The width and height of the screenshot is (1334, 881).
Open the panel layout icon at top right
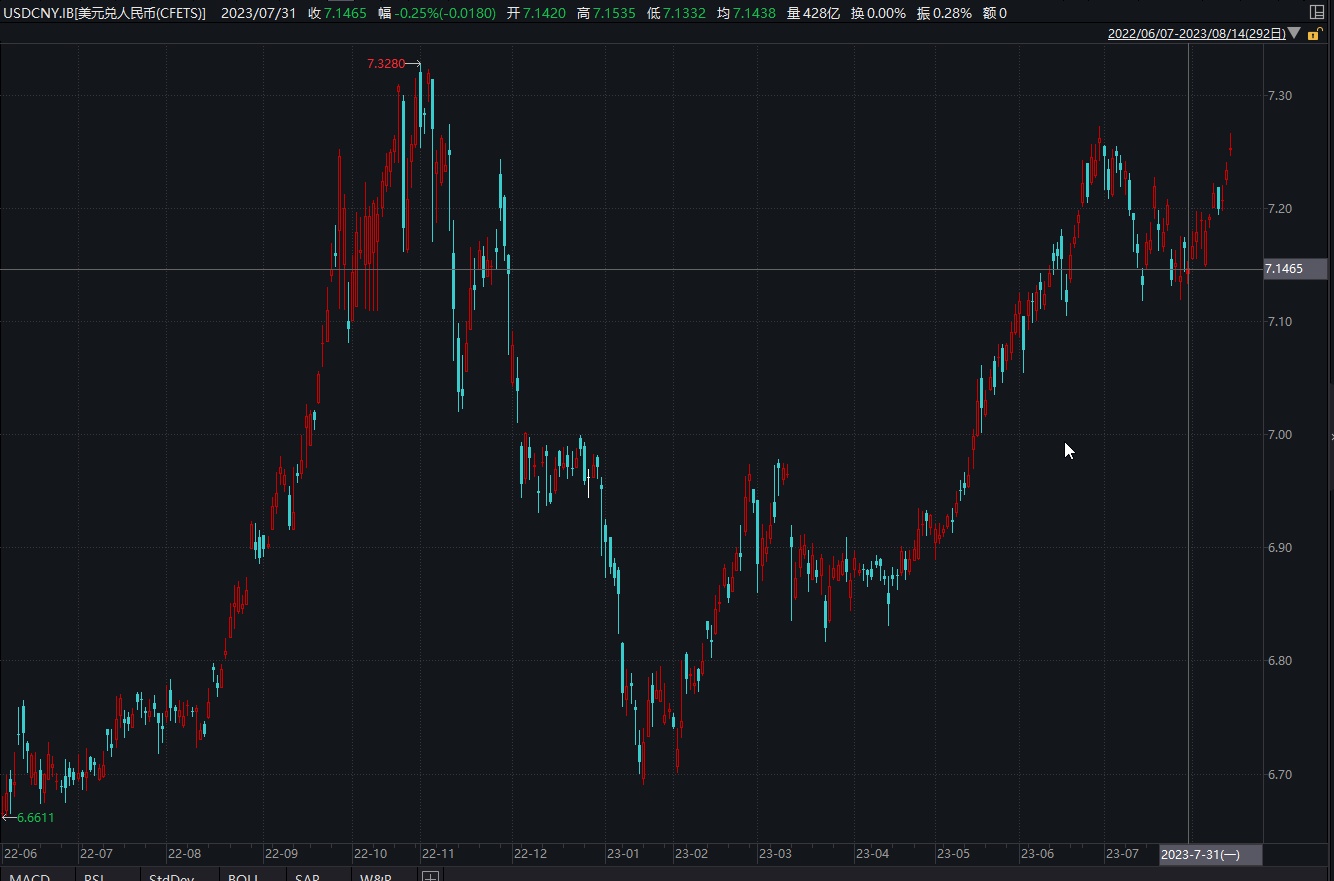click(x=1316, y=12)
